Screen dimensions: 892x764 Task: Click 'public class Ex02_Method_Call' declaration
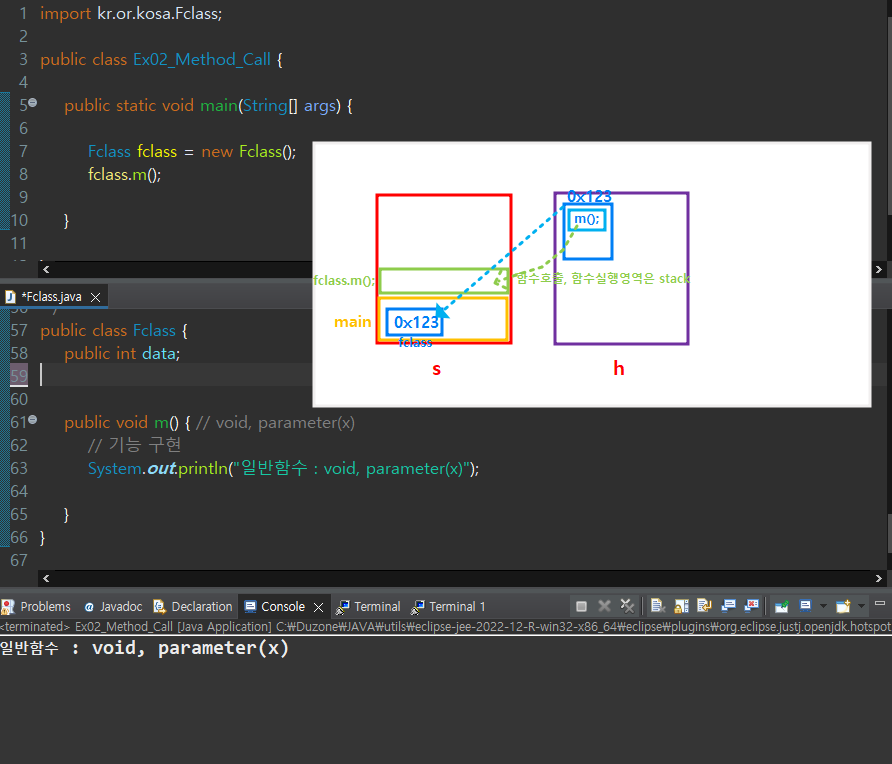coord(161,59)
